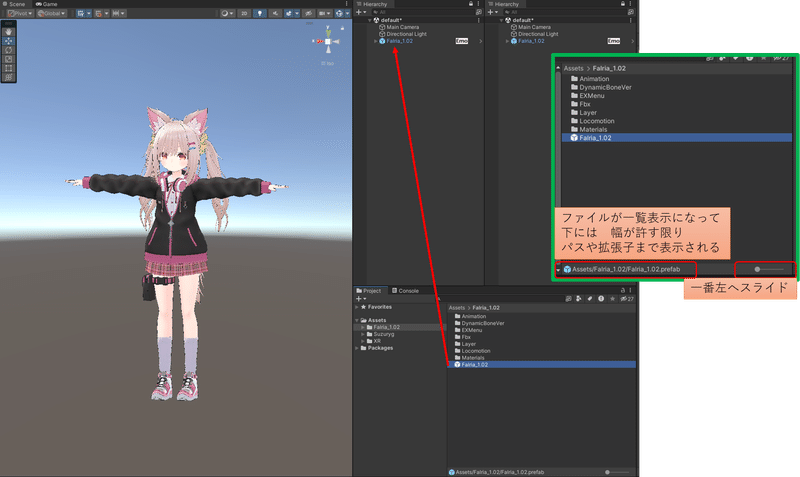
Task: Click the plus create button in right Hierarchy
Action: (x=490, y=12)
